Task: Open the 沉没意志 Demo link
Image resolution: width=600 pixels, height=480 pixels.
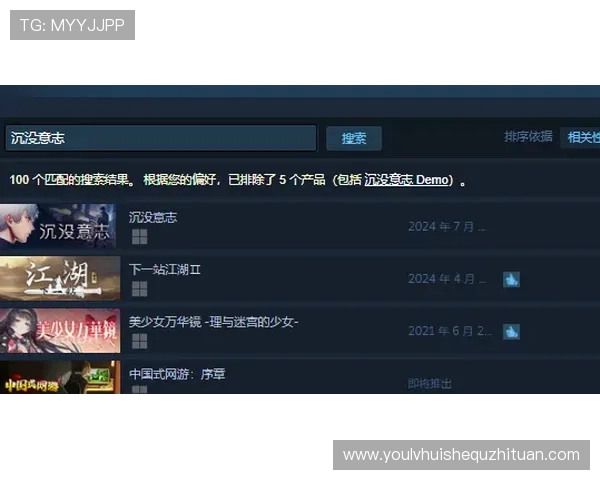Action: (x=406, y=180)
